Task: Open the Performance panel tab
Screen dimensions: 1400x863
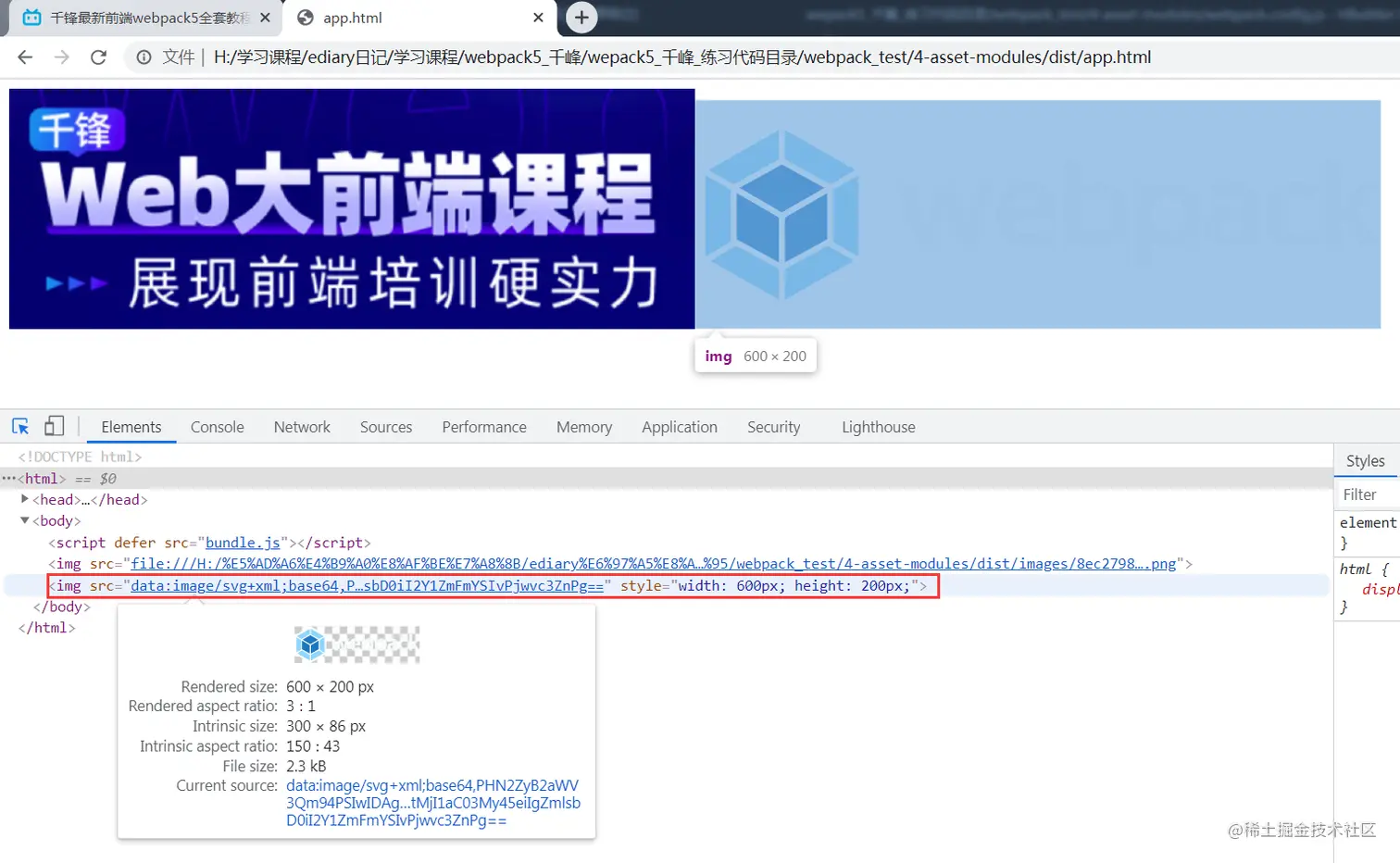Action: coord(484,427)
